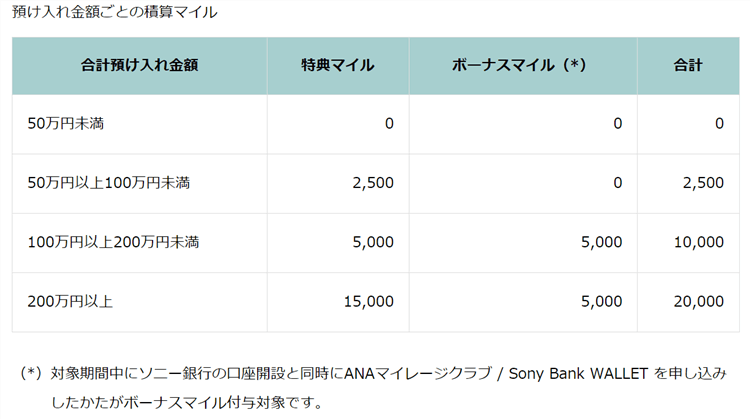Screen dimensions: 750x419
Task: Click ボーナスマイル 5,000 in the 100万円以上200万円未満 row
Action: point(602,242)
